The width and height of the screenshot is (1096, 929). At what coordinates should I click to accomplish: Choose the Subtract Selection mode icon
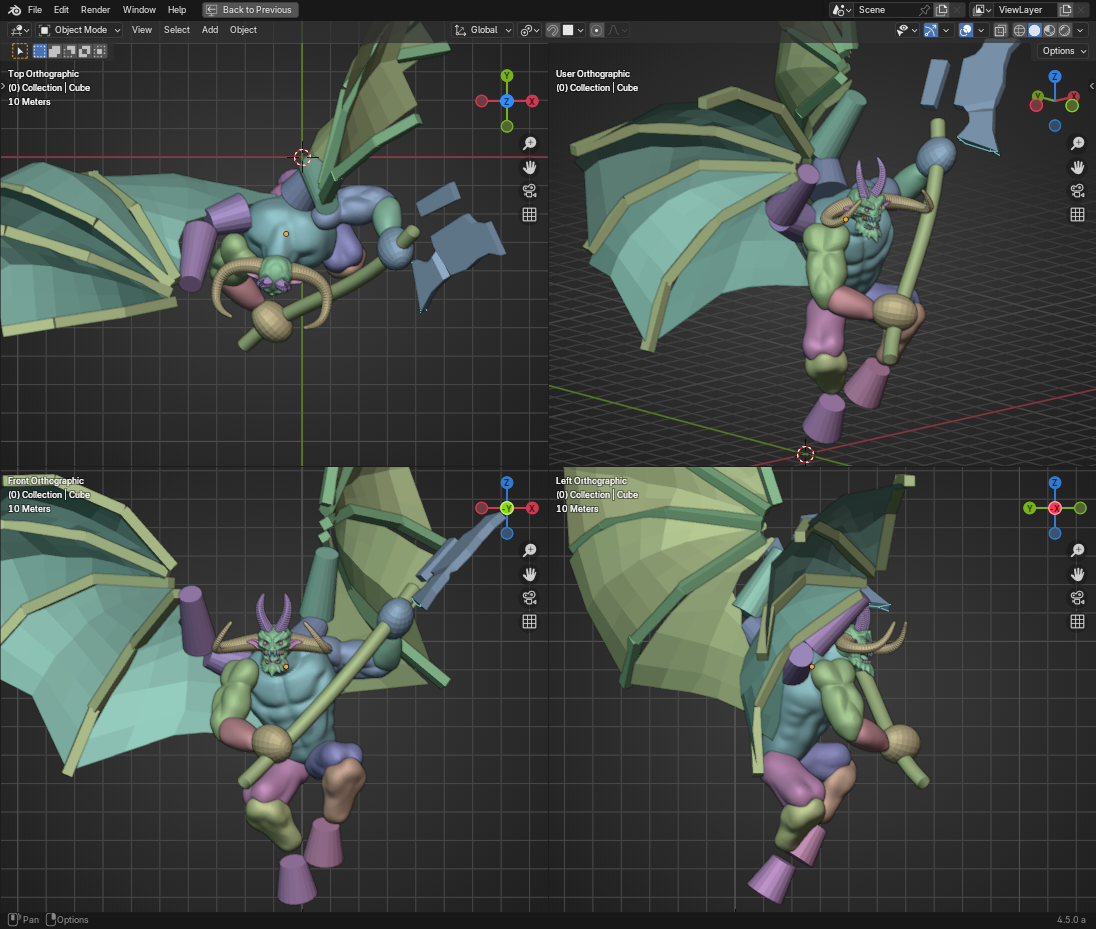(69, 51)
